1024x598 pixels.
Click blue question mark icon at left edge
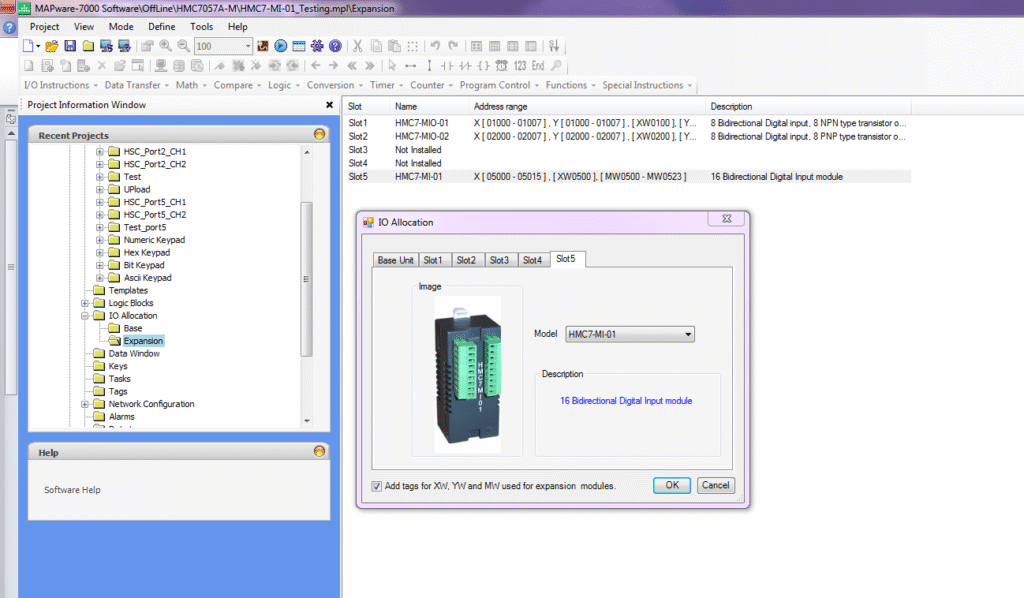(x=9, y=27)
